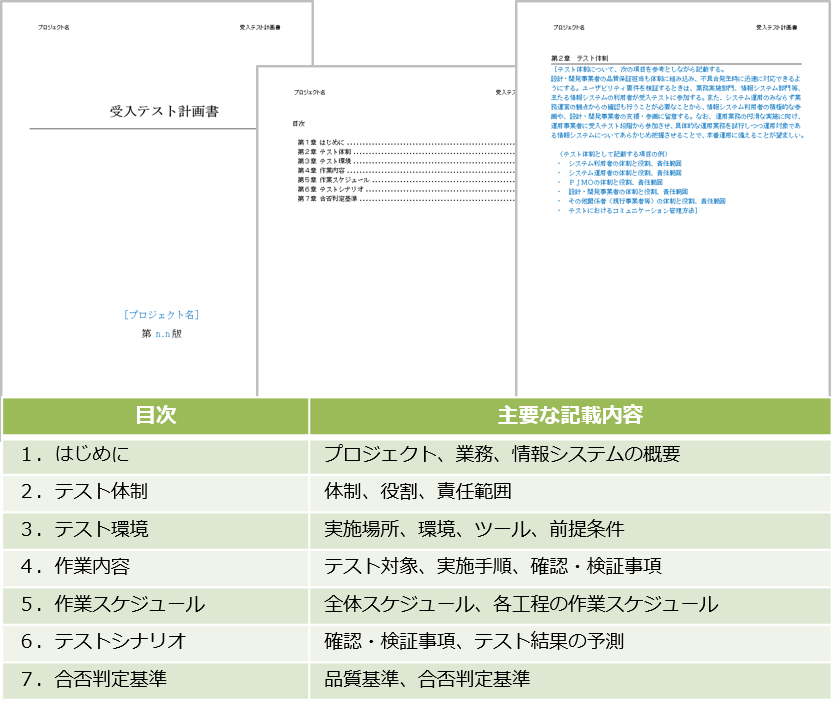The width and height of the screenshot is (836, 705).
Task: Select the table row '4．作業内容'
Action: tap(416, 567)
